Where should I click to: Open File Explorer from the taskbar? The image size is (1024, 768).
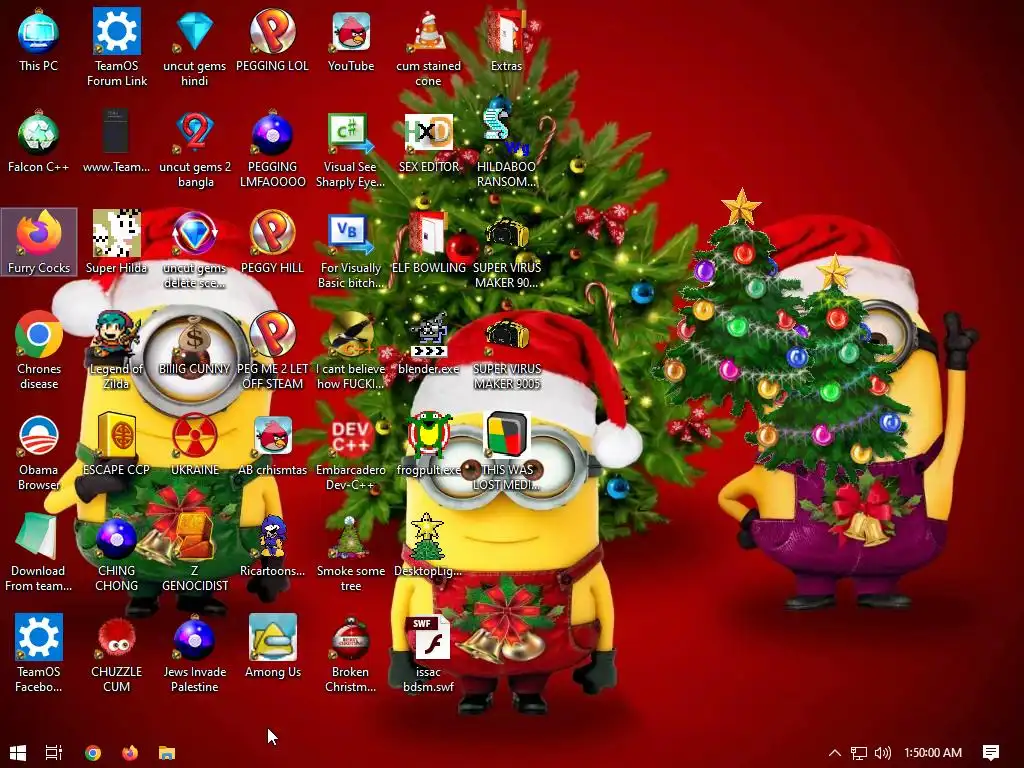coord(167,753)
